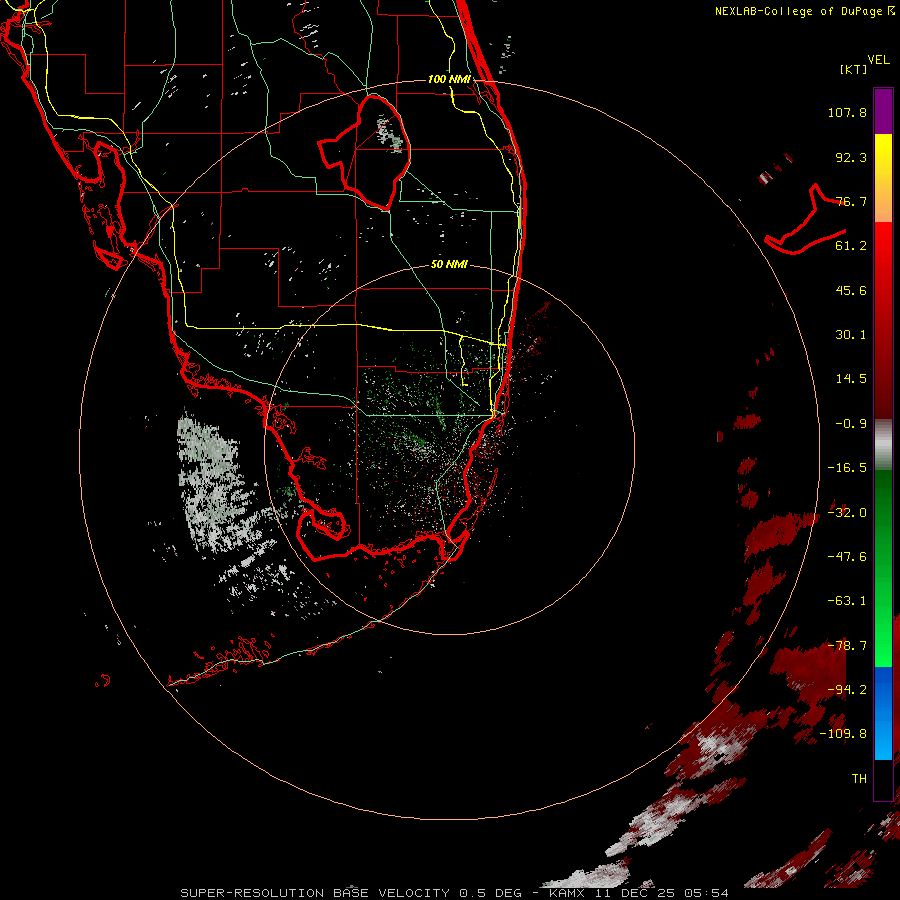Image resolution: width=900 pixels, height=900 pixels.
Task: Select the 107.8 legend value
Action: tap(847, 112)
